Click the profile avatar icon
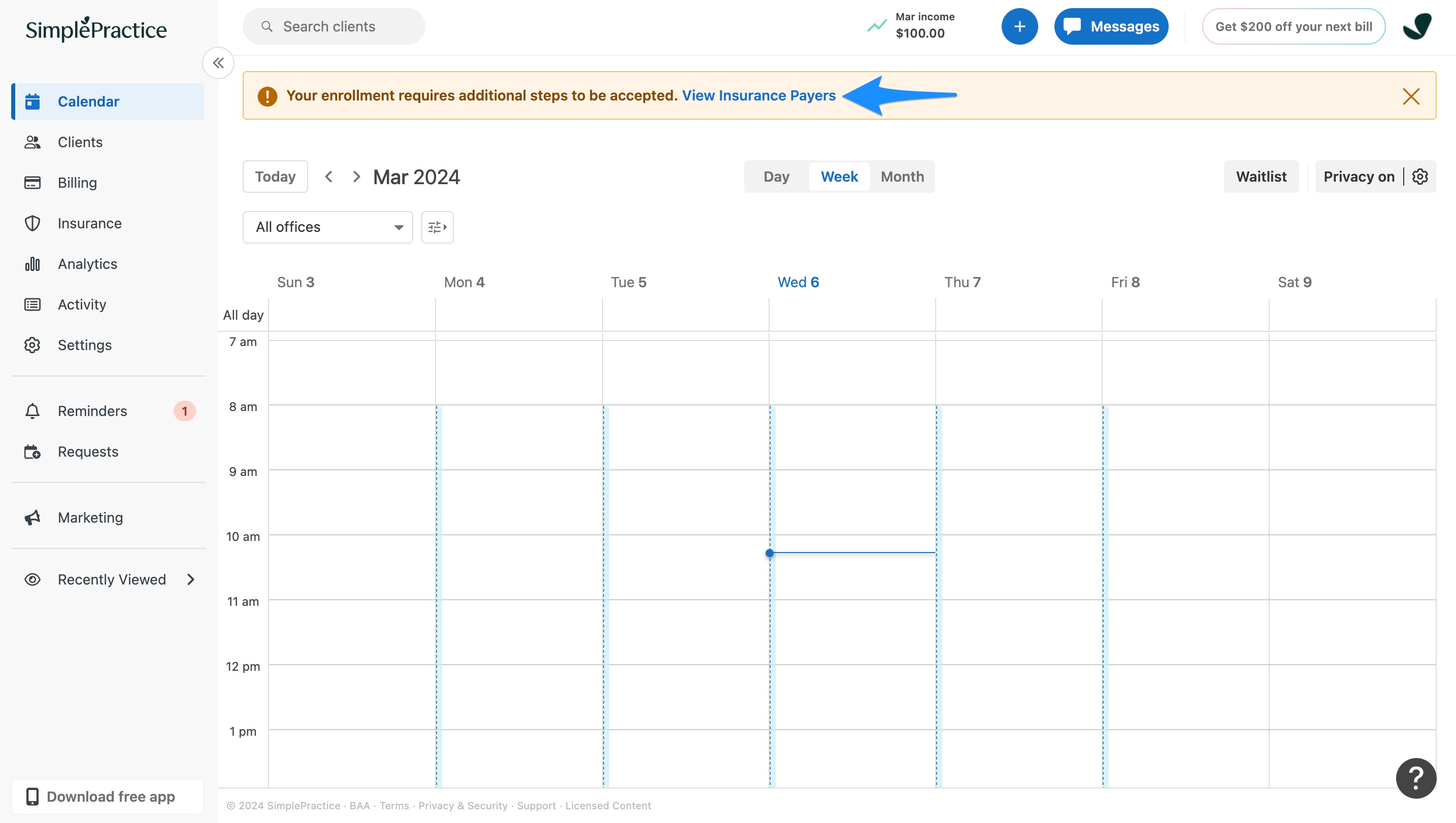 click(1417, 26)
